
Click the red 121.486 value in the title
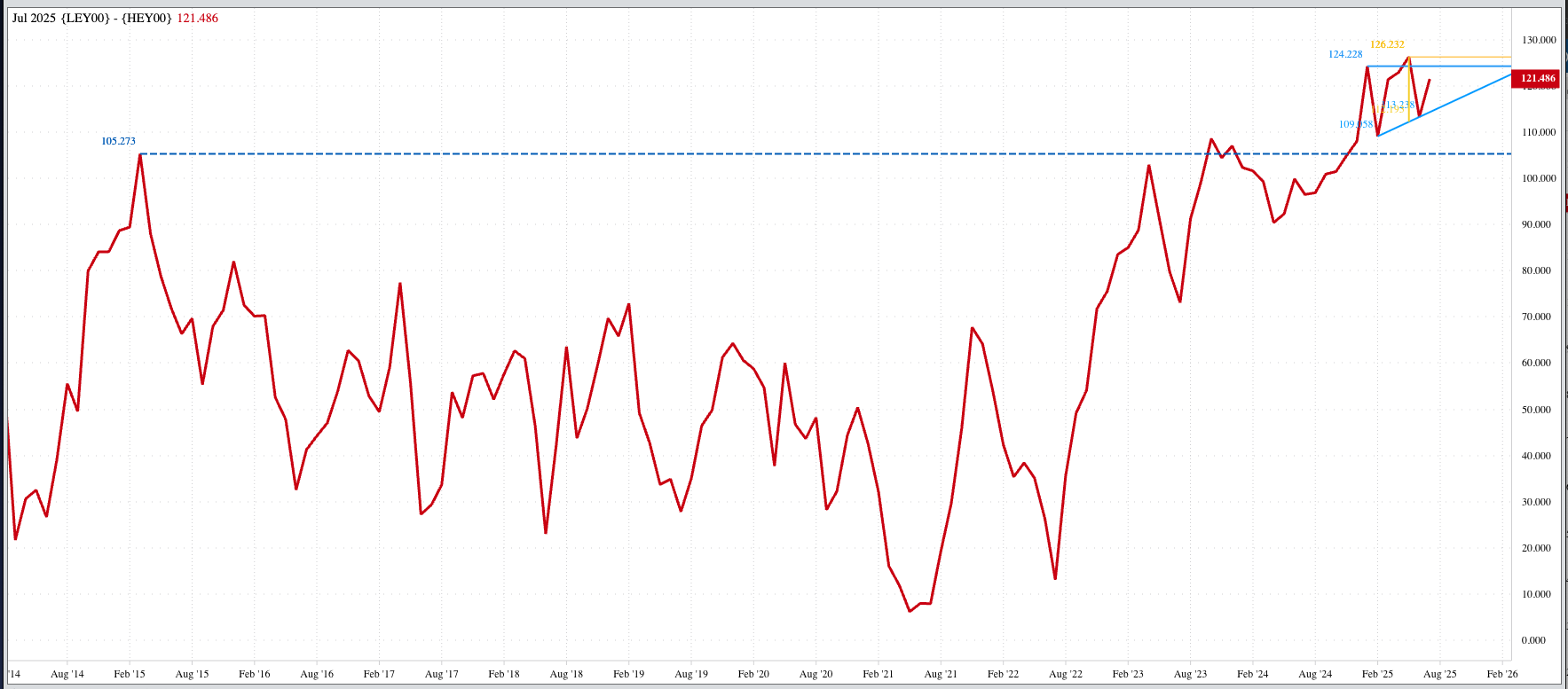pyautogui.click(x=197, y=18)
